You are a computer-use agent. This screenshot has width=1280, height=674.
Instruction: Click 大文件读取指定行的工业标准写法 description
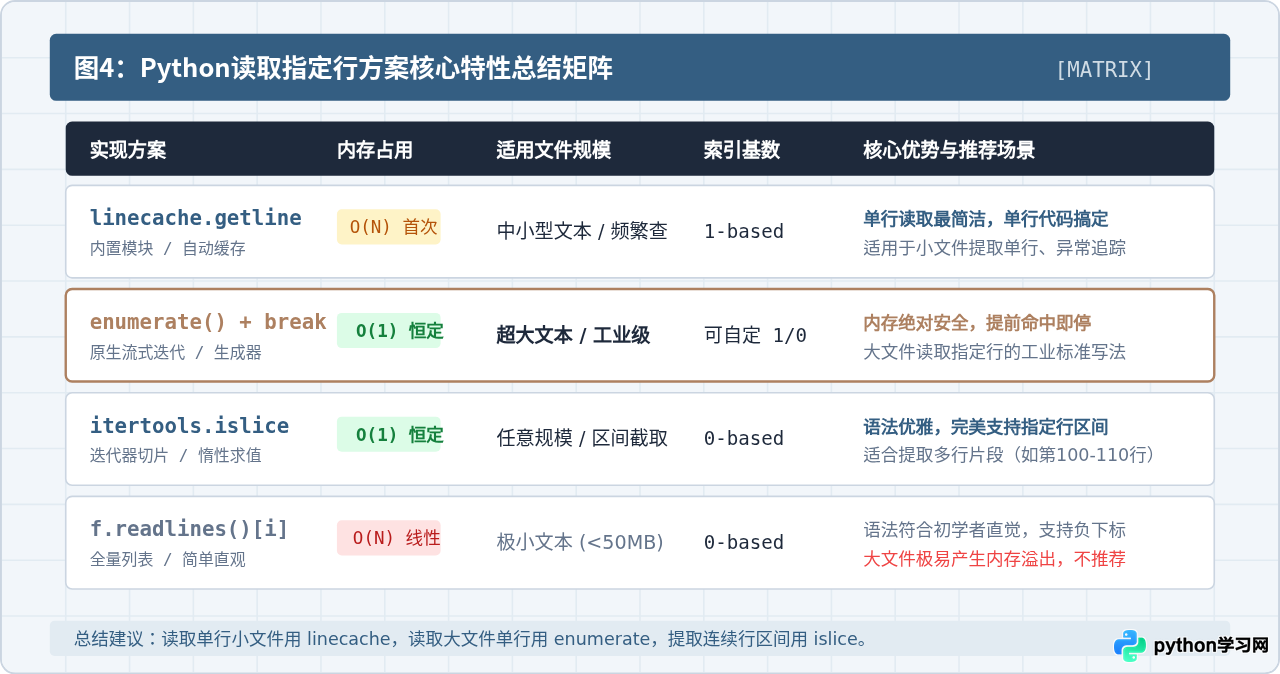click(x=994, y=351)
